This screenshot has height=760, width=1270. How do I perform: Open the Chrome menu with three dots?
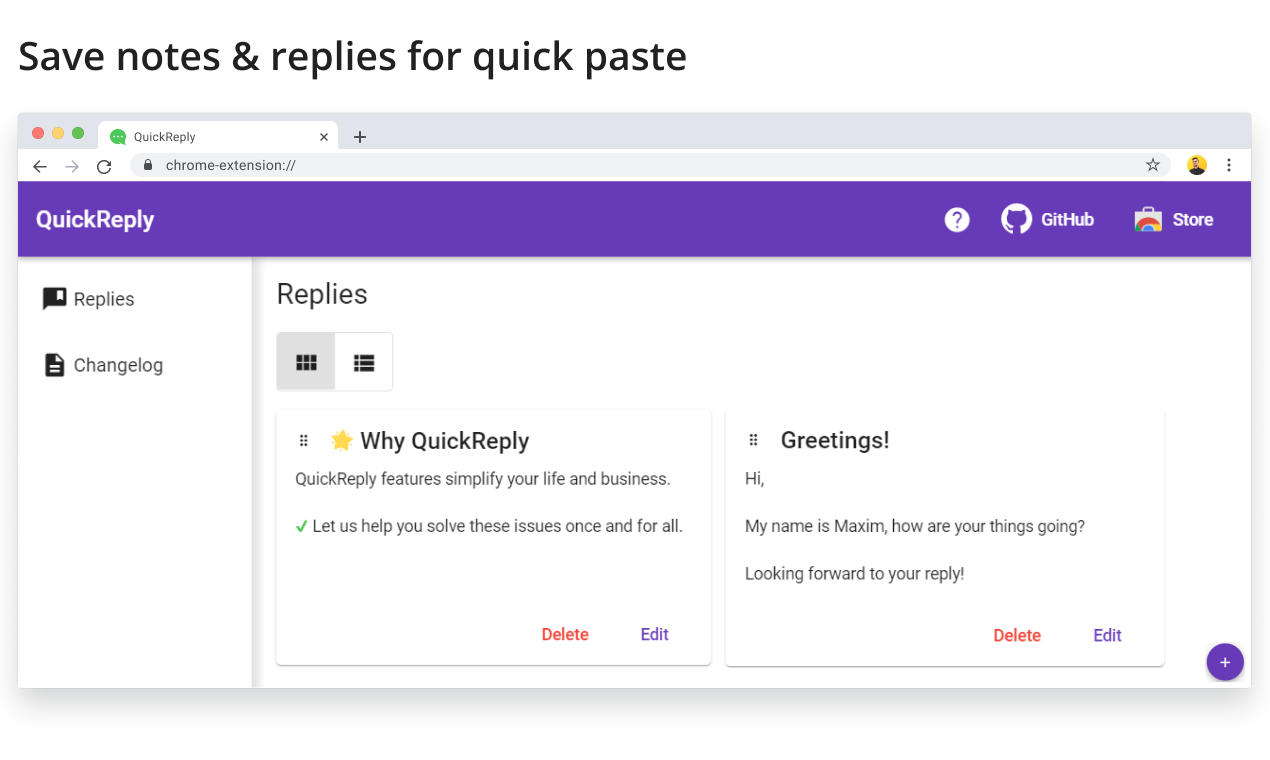(x=1229, y=165)
